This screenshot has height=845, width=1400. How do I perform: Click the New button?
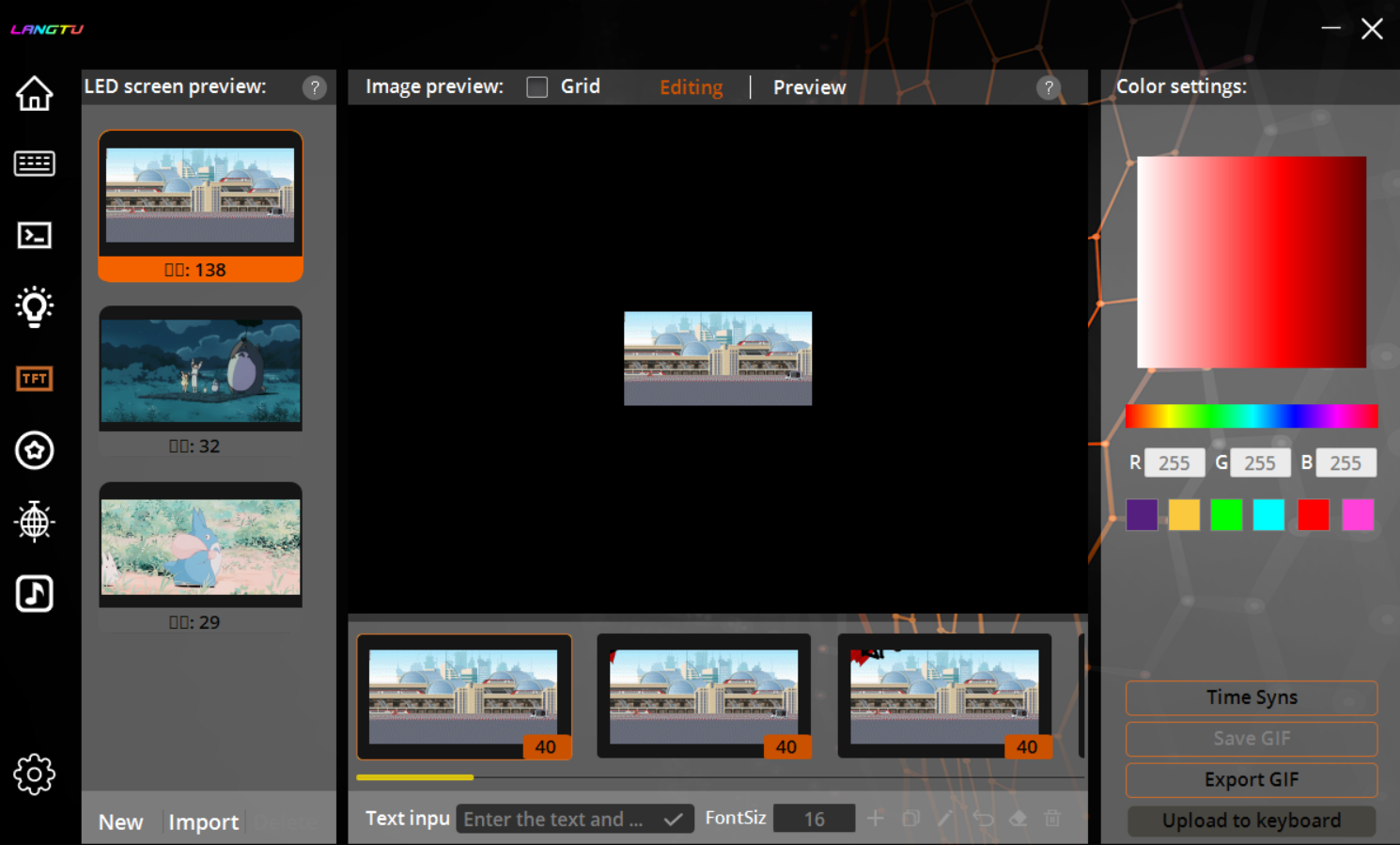[x=121, y=822]
